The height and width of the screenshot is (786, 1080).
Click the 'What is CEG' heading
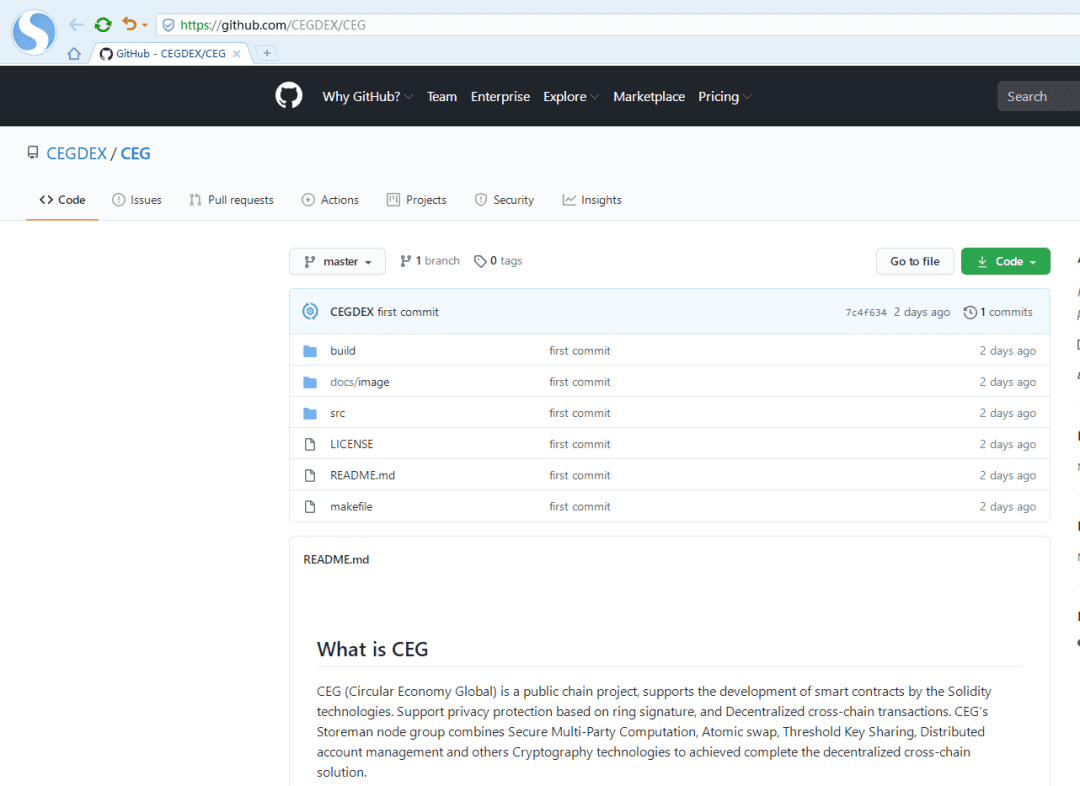(372, 649)
